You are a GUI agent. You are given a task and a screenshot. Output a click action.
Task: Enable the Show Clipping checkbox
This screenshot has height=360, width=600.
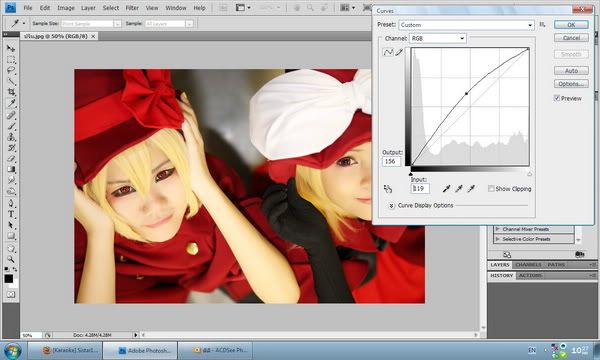coord(491,189)
